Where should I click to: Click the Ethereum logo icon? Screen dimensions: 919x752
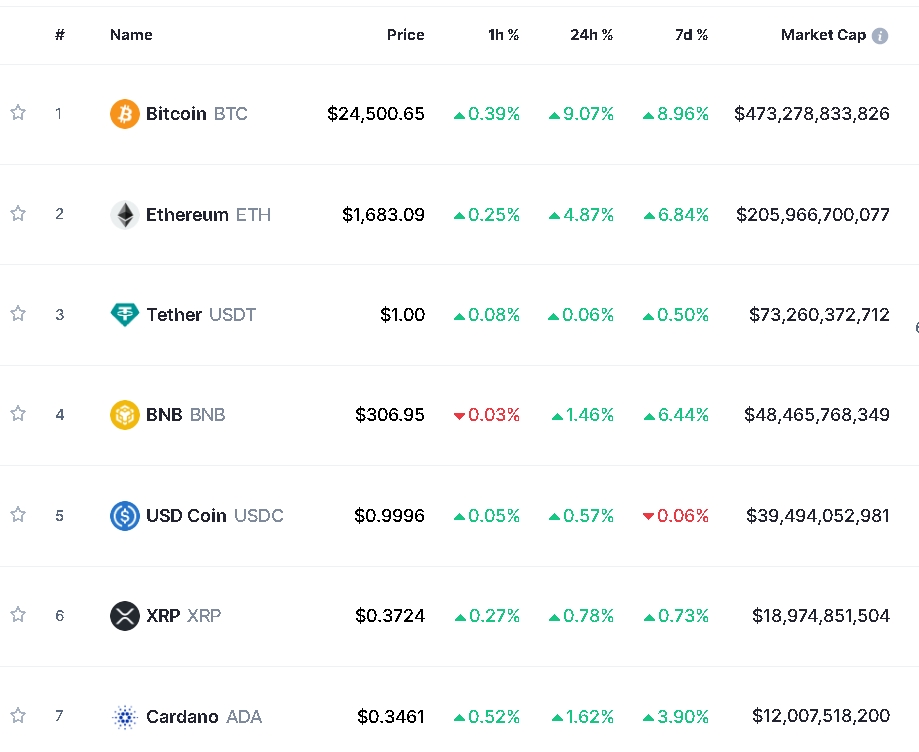[x=125, y=215]
